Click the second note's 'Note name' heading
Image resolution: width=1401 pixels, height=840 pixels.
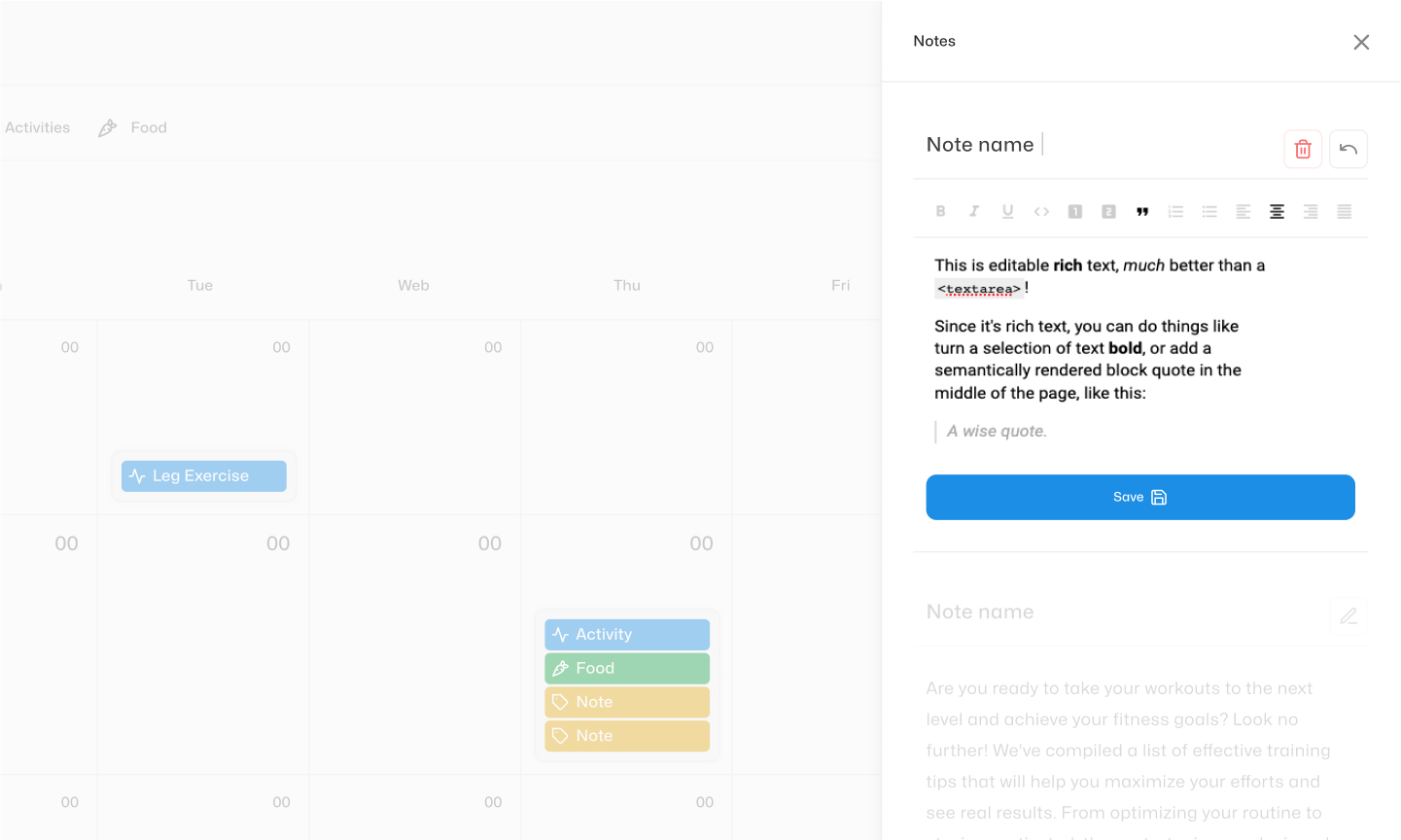pyautogui.click(x=980, y=612)
